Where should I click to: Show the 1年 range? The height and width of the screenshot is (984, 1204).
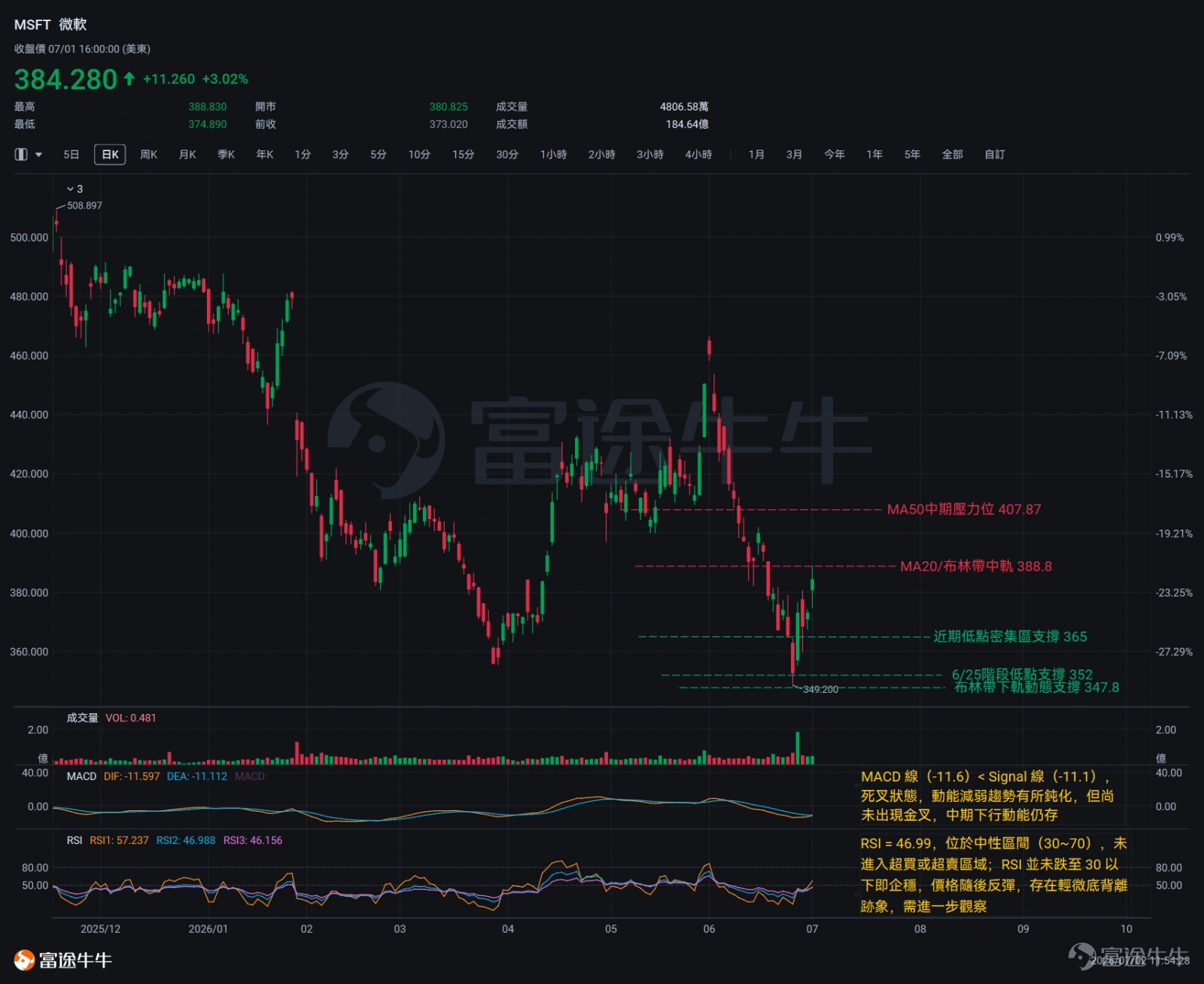coord(874,154)
